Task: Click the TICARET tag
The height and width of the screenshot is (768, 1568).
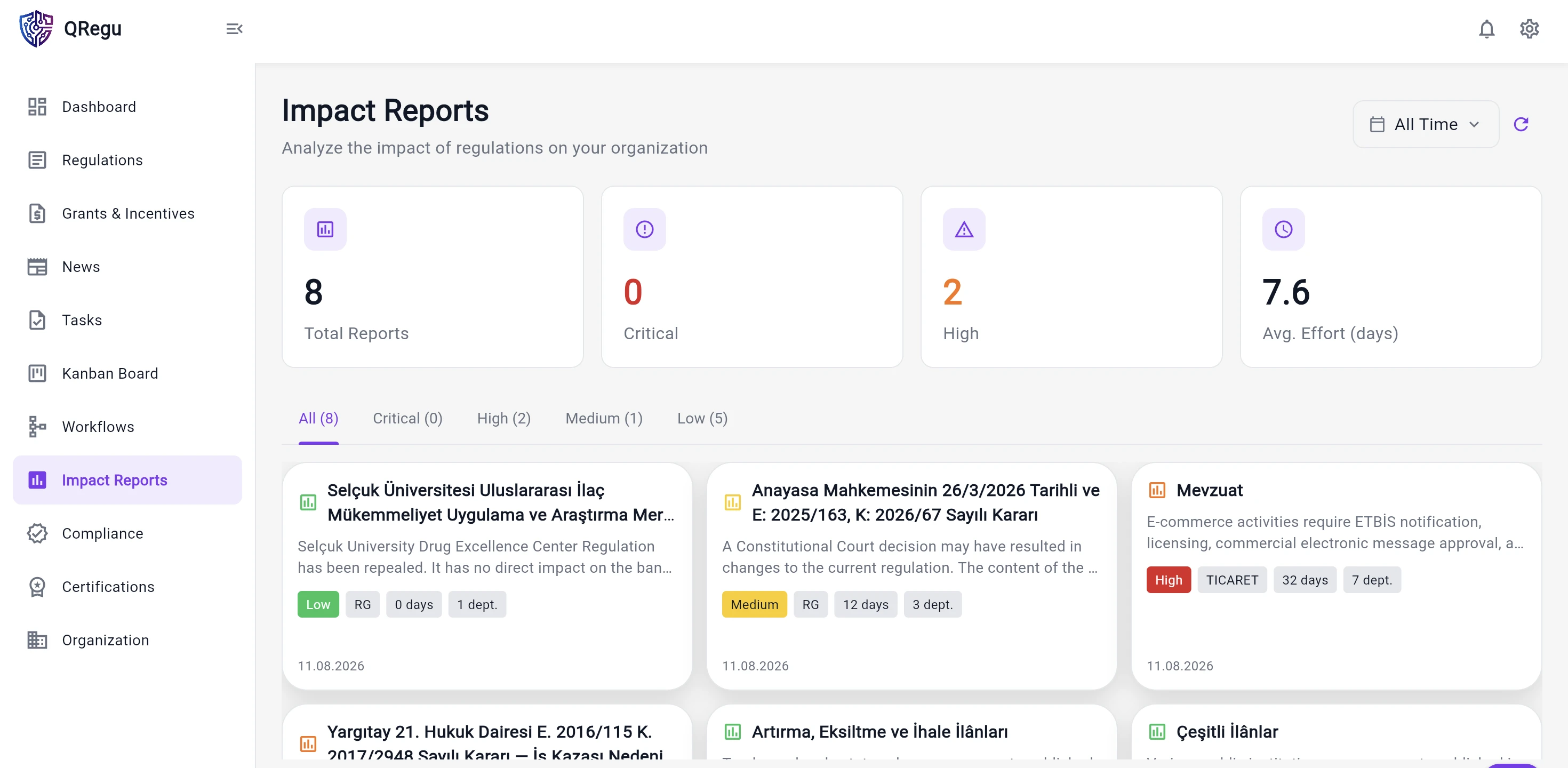Action: 1232,580
